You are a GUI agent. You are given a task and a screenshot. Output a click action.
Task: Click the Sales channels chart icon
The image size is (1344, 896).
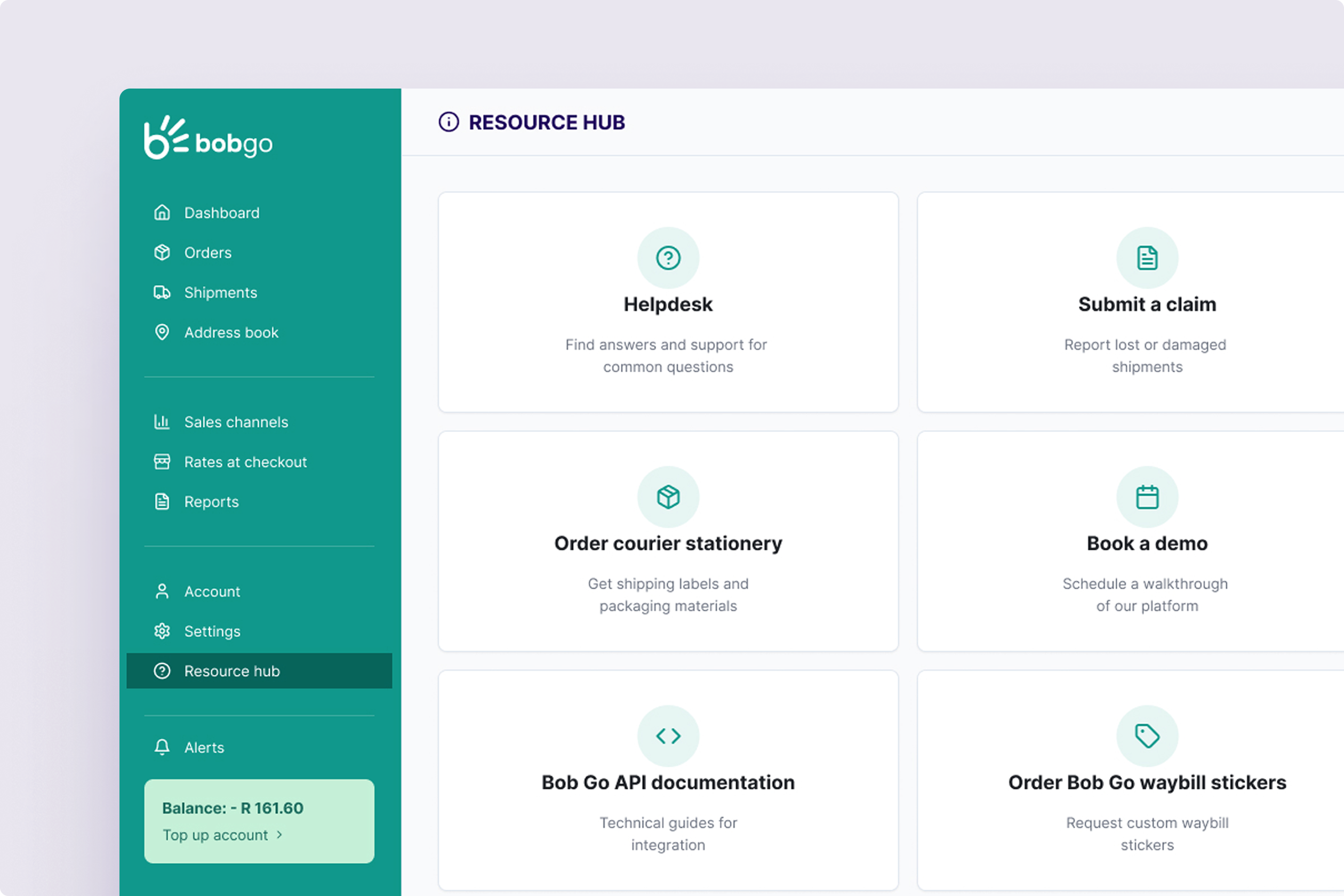click(162, 422)
